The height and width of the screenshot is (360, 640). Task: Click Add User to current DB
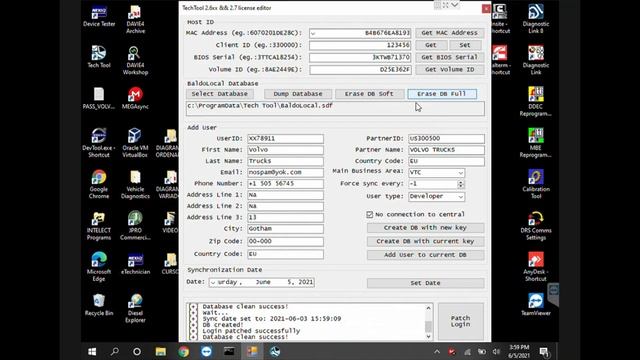(425, 255)
